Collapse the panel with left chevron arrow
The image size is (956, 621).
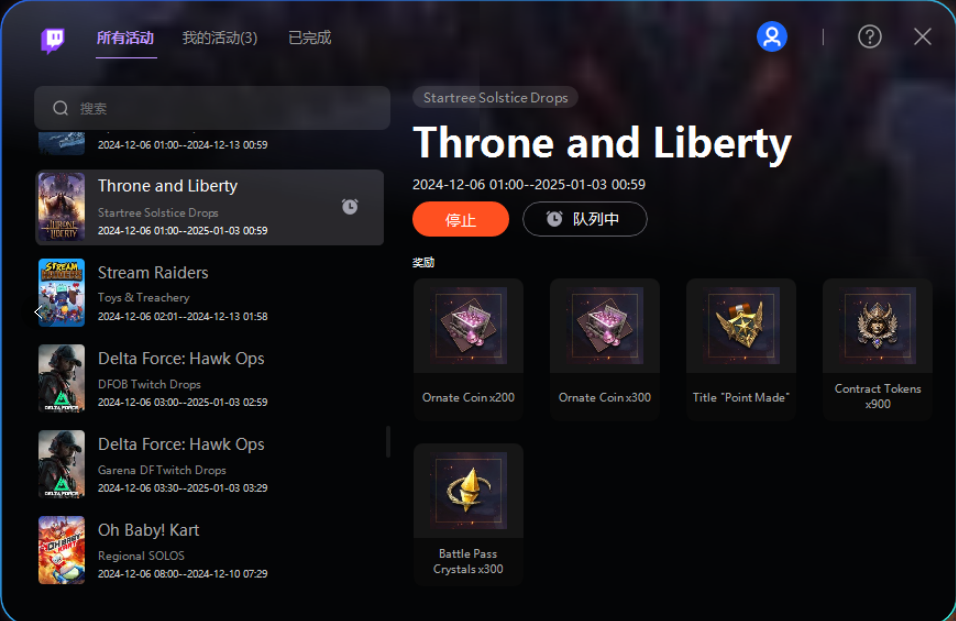point(38,312)
